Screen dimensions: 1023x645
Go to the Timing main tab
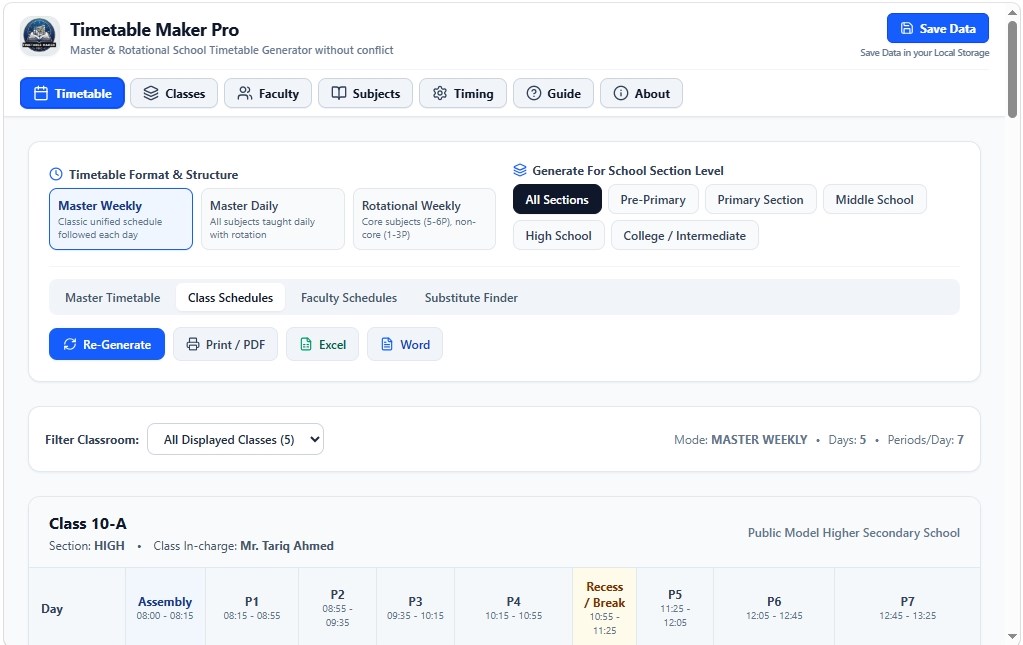tap(463, 93)
